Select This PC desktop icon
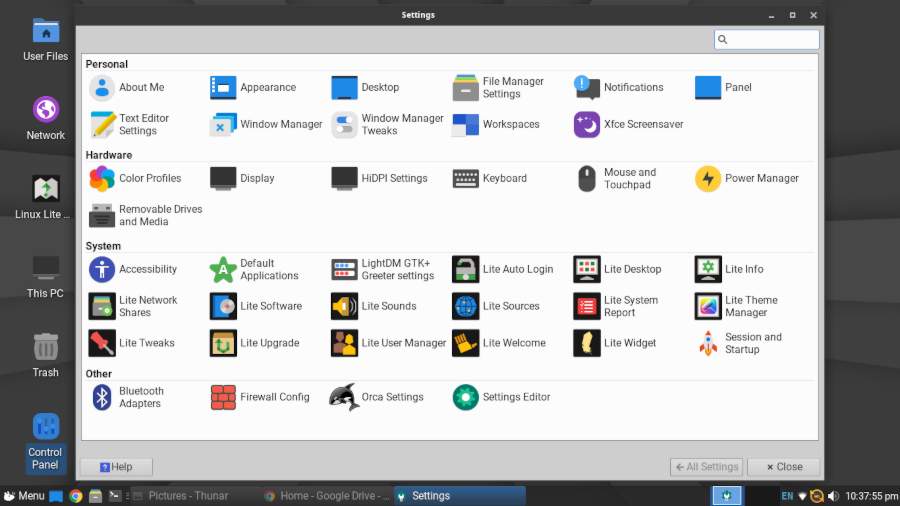Image resolution: width=900 pixels, height=506 pixels. [45, 277]
